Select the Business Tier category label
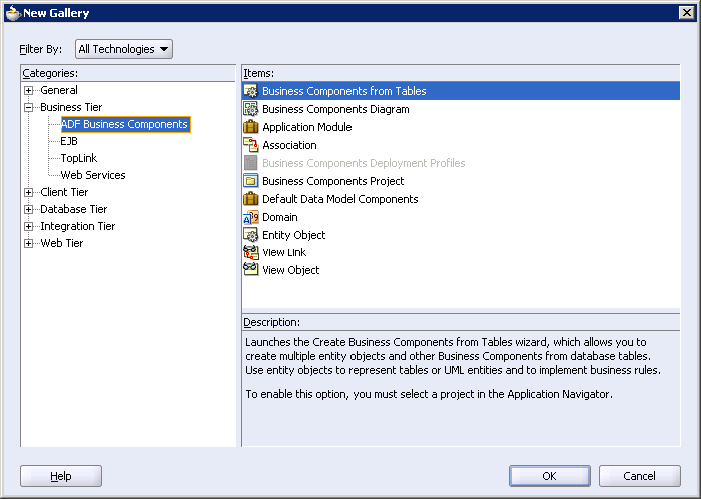The width and height of the screenshot is (701, 499). pos(71,107)
